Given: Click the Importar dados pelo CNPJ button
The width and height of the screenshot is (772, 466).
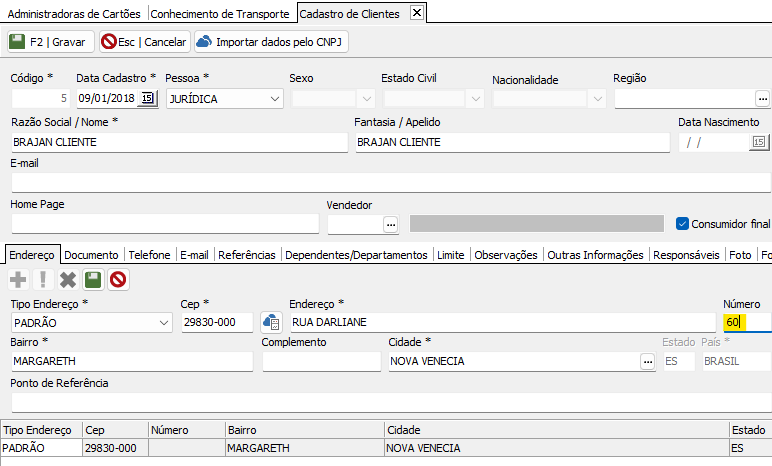Looking at the screenshot, I should (271, 42).
